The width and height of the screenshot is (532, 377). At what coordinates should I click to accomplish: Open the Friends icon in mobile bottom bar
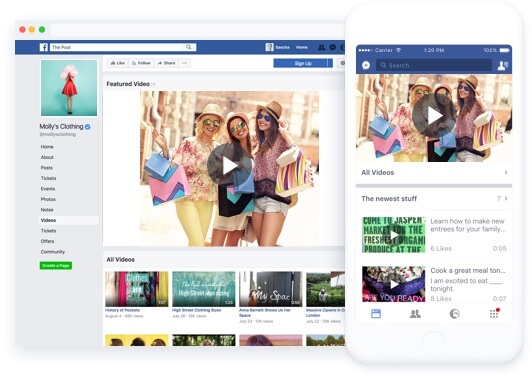coord(415,314)
